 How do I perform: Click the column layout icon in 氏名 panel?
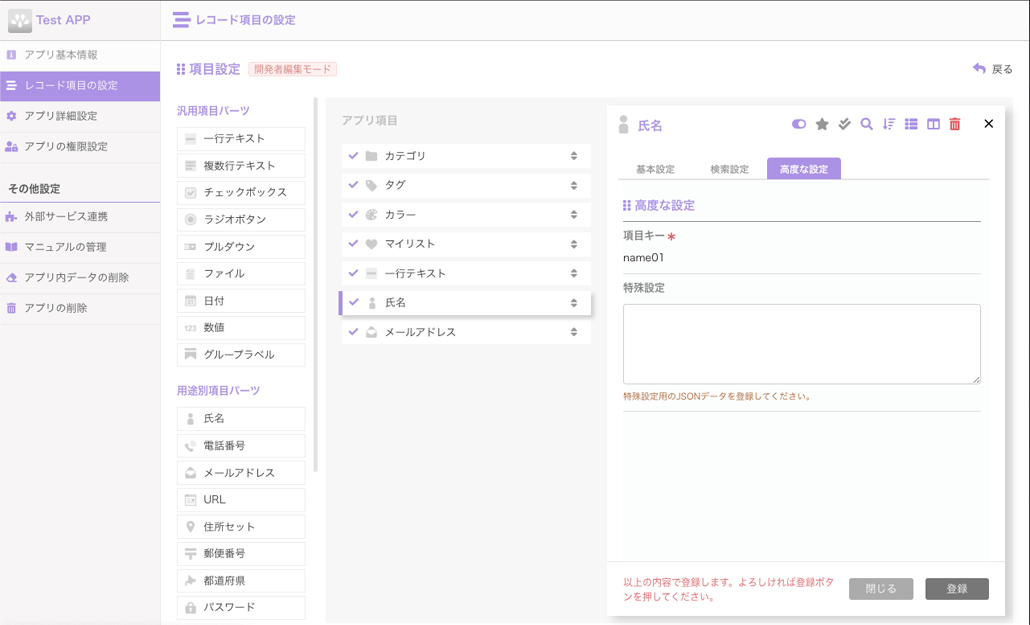coord(933,124)
